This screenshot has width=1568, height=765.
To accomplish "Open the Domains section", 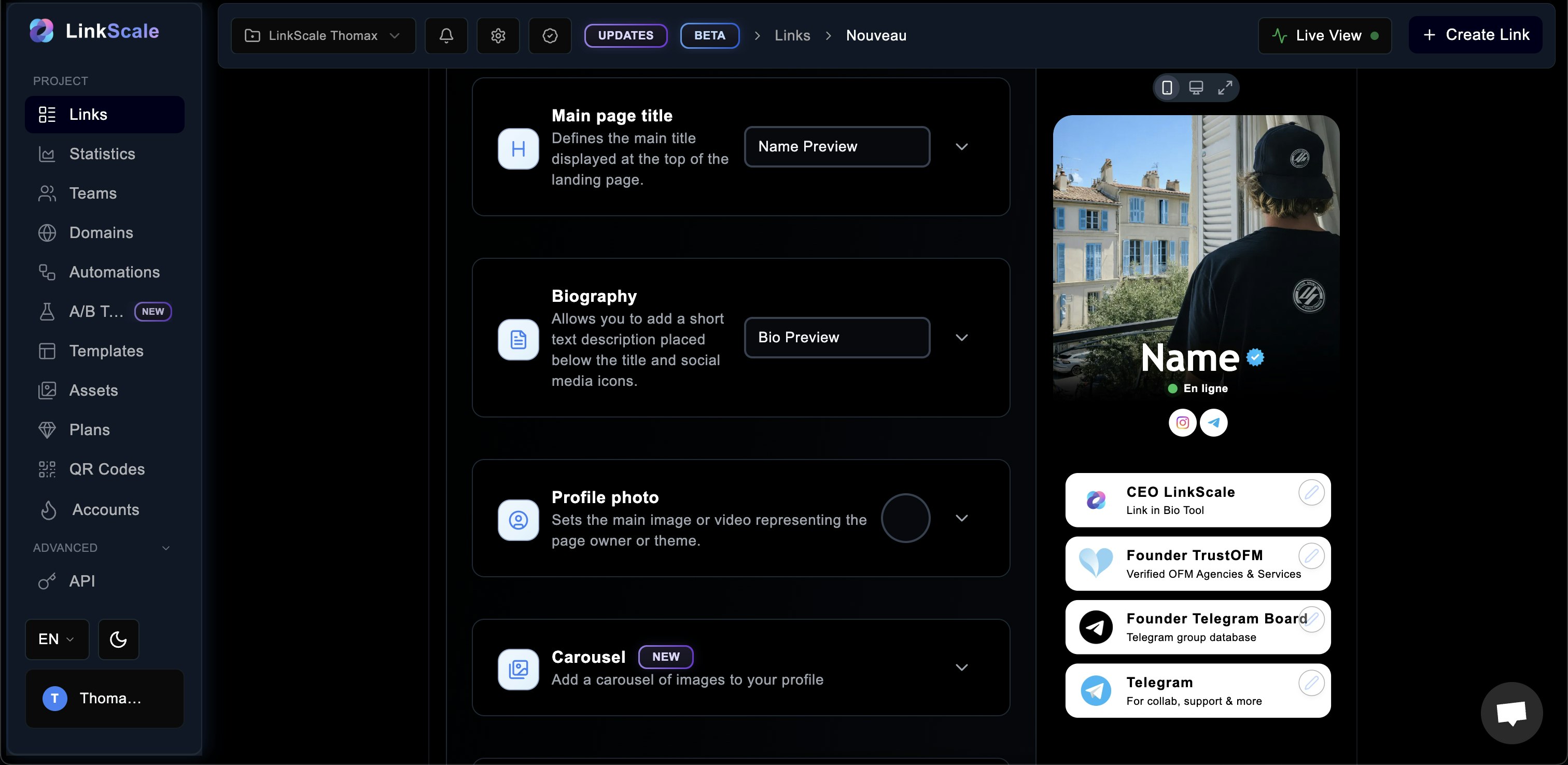I will pos(101,233).
